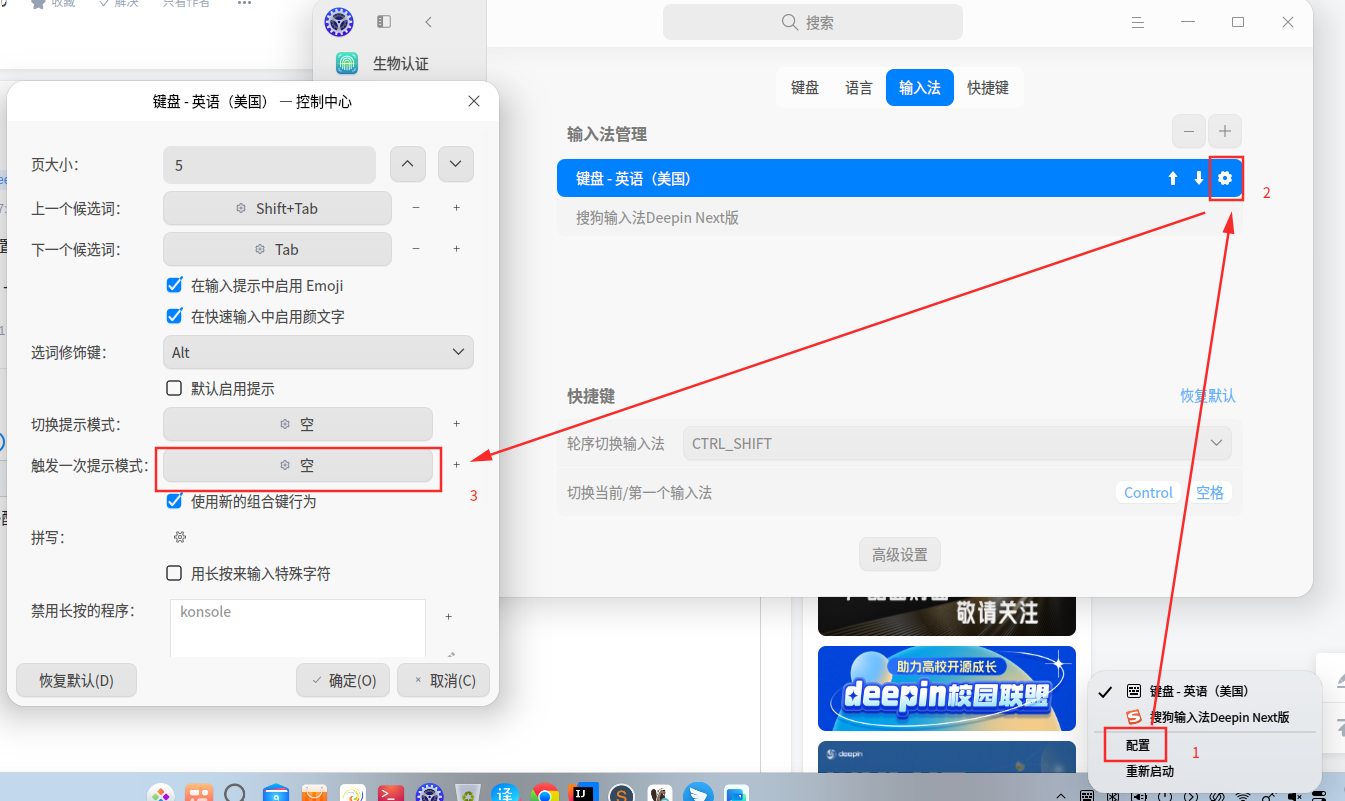The height and width of the screenshot is (801, 1345).
Task: Toggle the control center sidebar icon
Action: [384, 22]
